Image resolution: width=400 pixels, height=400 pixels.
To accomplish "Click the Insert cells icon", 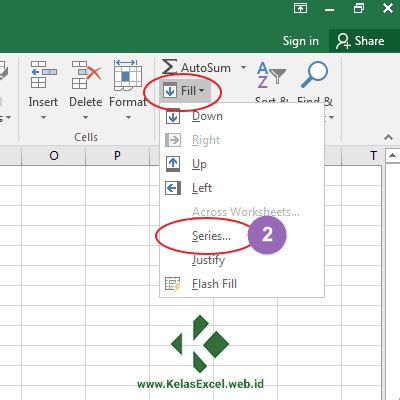I will [43, 74].
